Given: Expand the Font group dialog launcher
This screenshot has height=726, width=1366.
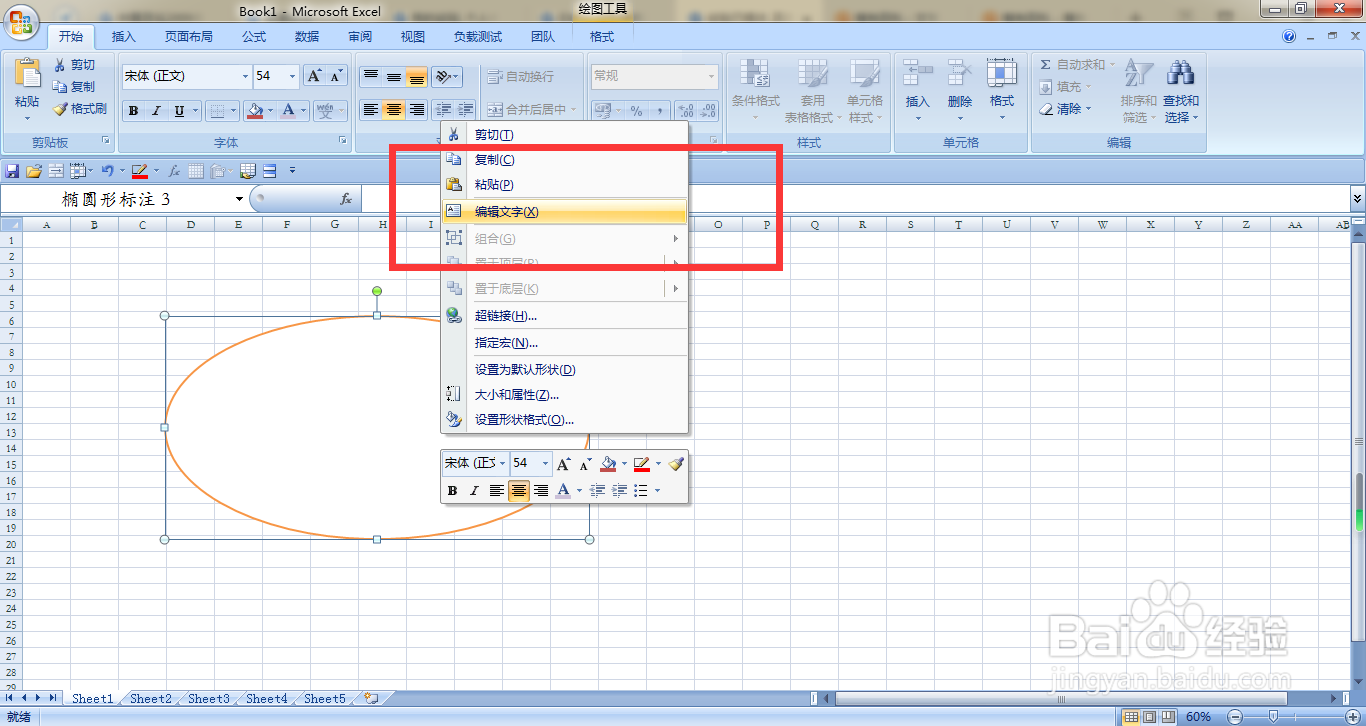Looking at the screenshot, I should (343, 142).
